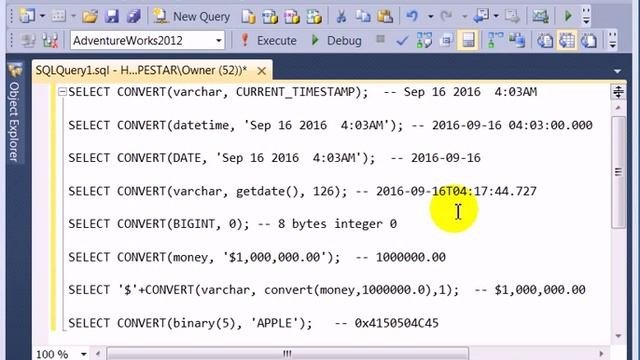Image resolution: width=640 pixels, height=360 pixels.
Task: Click the vertical scrollbar down arrow
Action: 618,336
